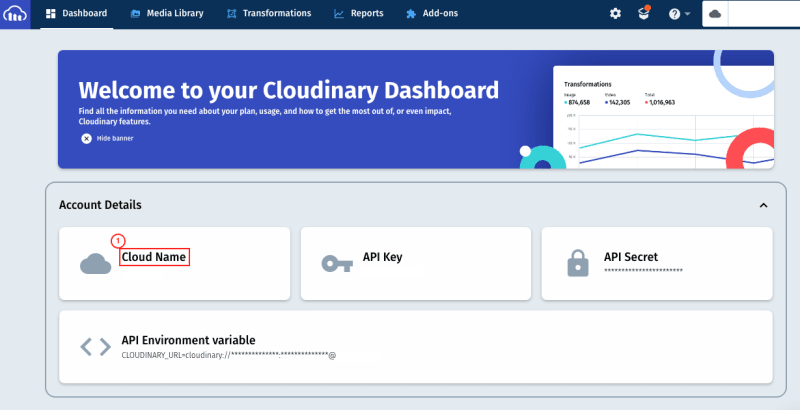Open the Dashboard tab
The width and height of the screenshot is (800, 410).
(x=77, y=14)
